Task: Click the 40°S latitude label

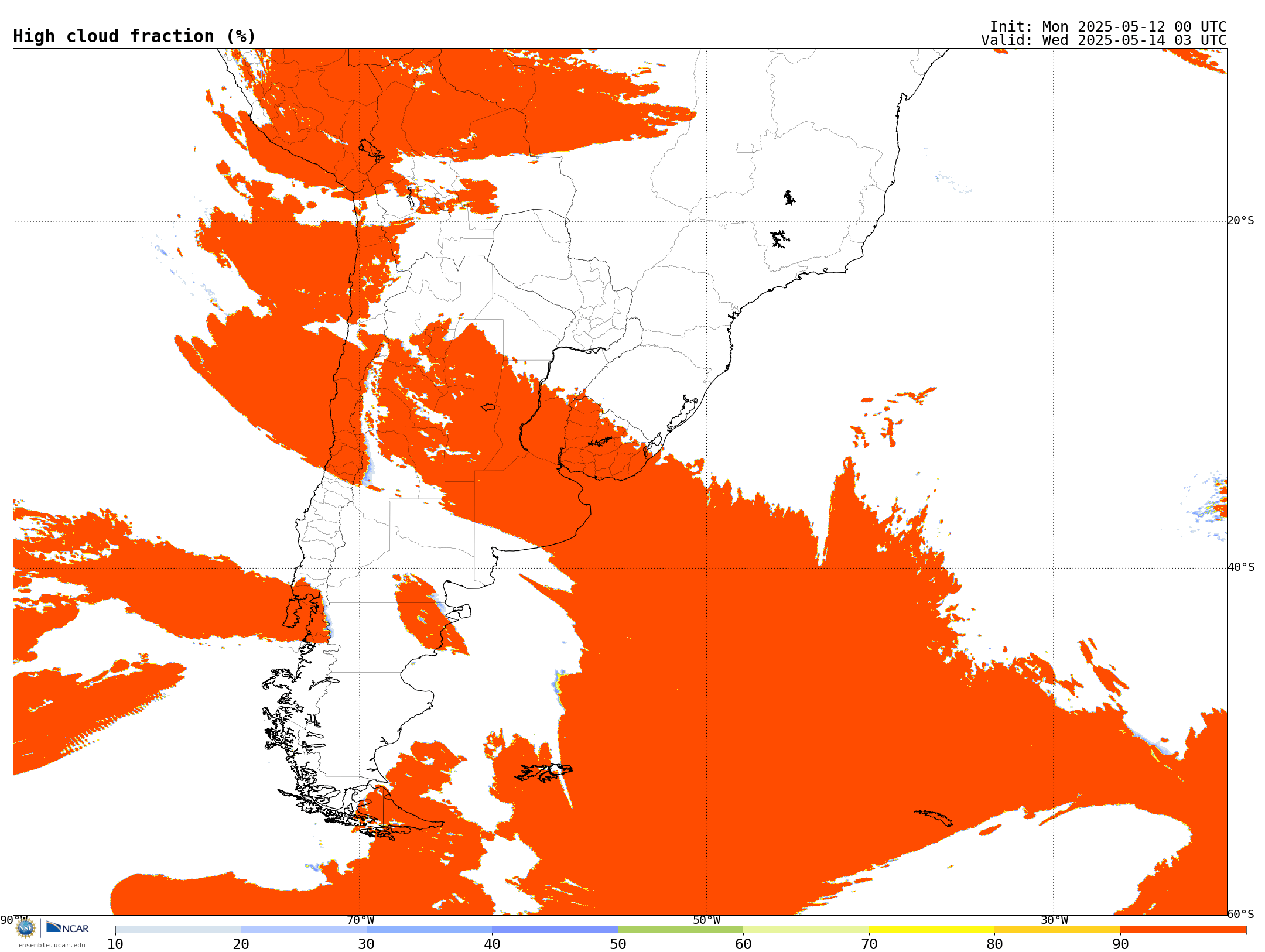Action: tap(1241, 567)
